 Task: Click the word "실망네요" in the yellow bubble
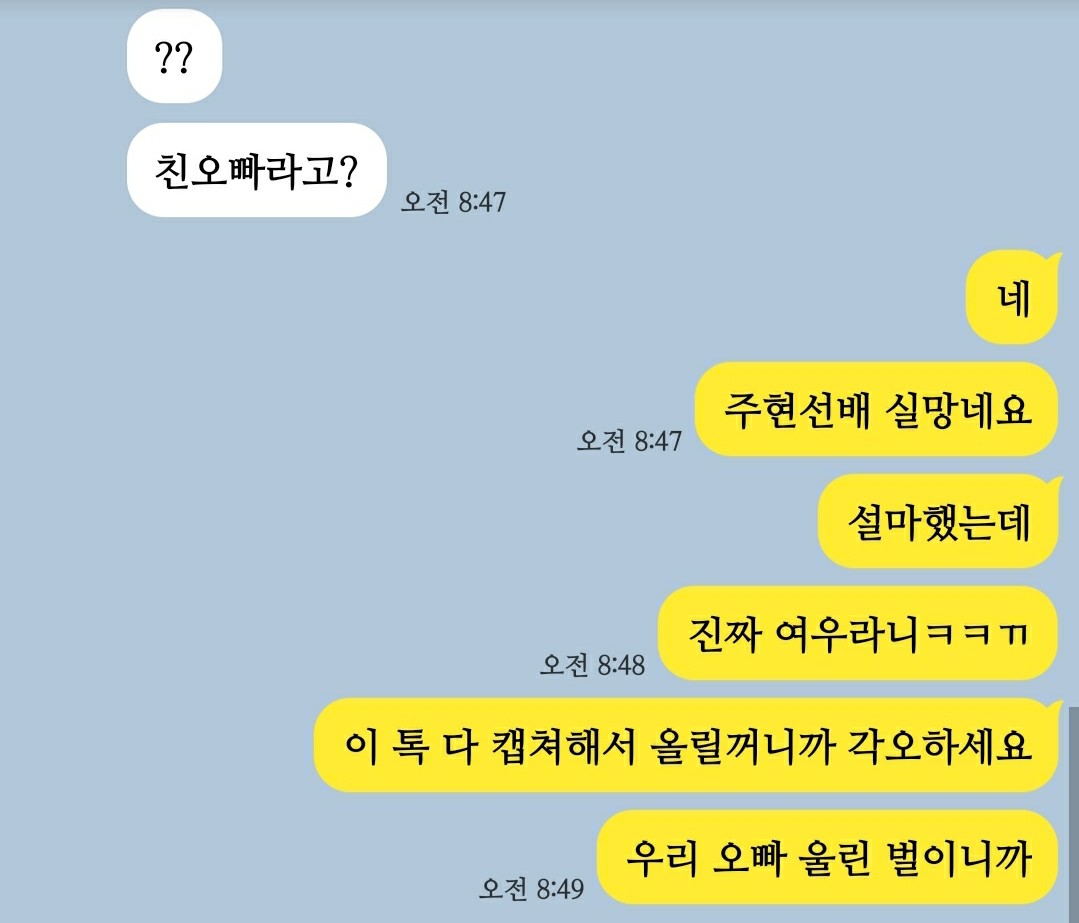click(958, 410)
